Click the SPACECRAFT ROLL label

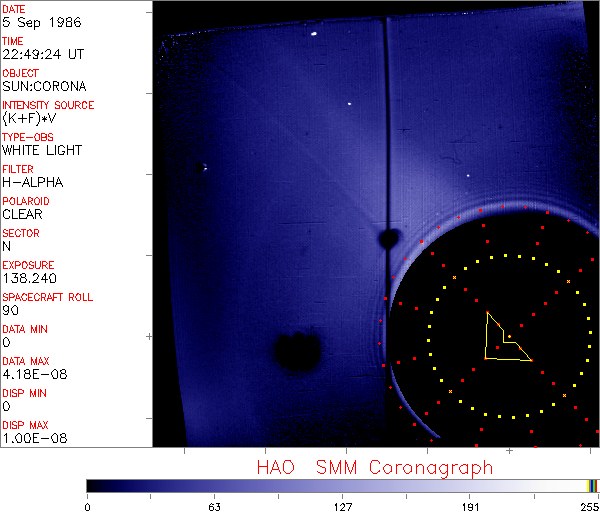click(x=48, y=297)
